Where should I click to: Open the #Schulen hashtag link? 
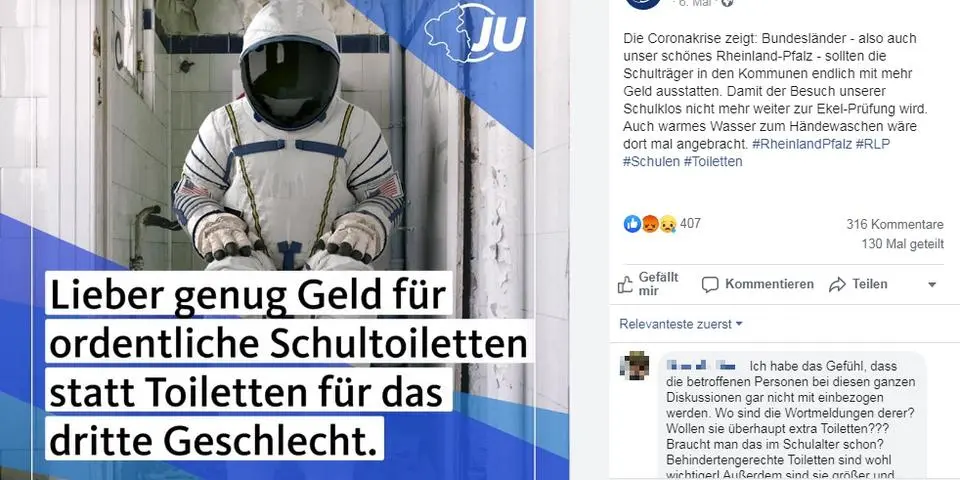pos(651,162)
